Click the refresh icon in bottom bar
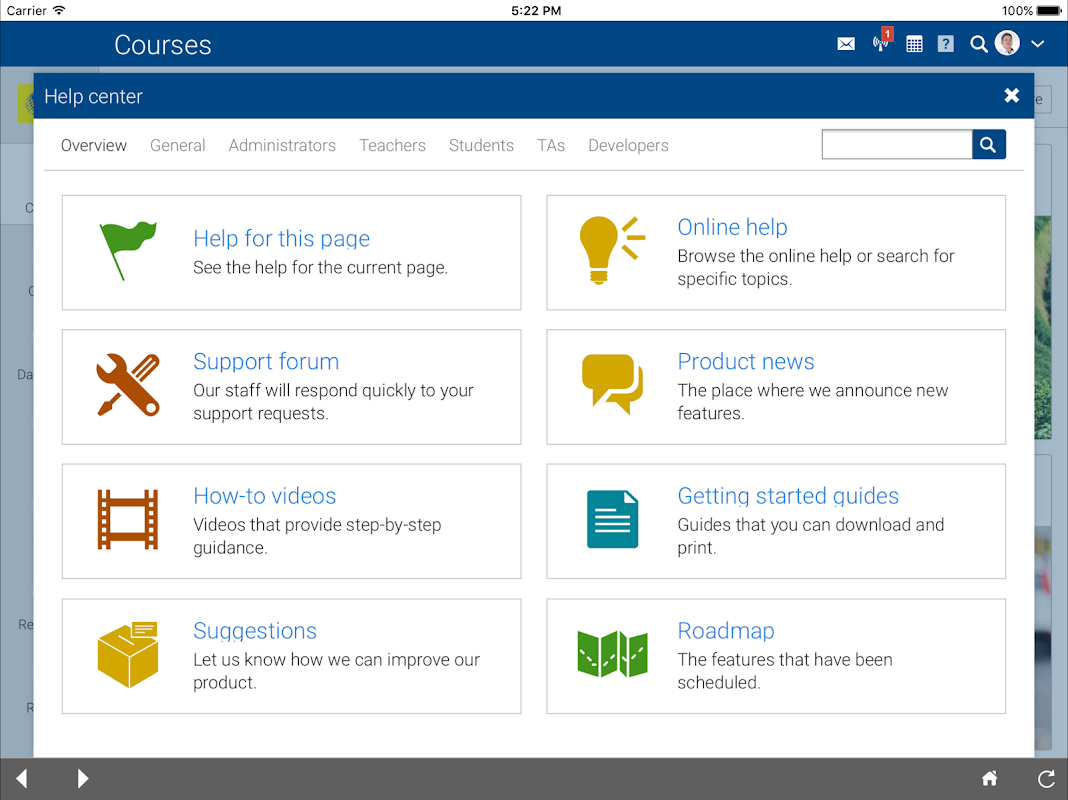Image resolution: width=1068 pixels, height=800 pixels. click(x=1046, y=778)
